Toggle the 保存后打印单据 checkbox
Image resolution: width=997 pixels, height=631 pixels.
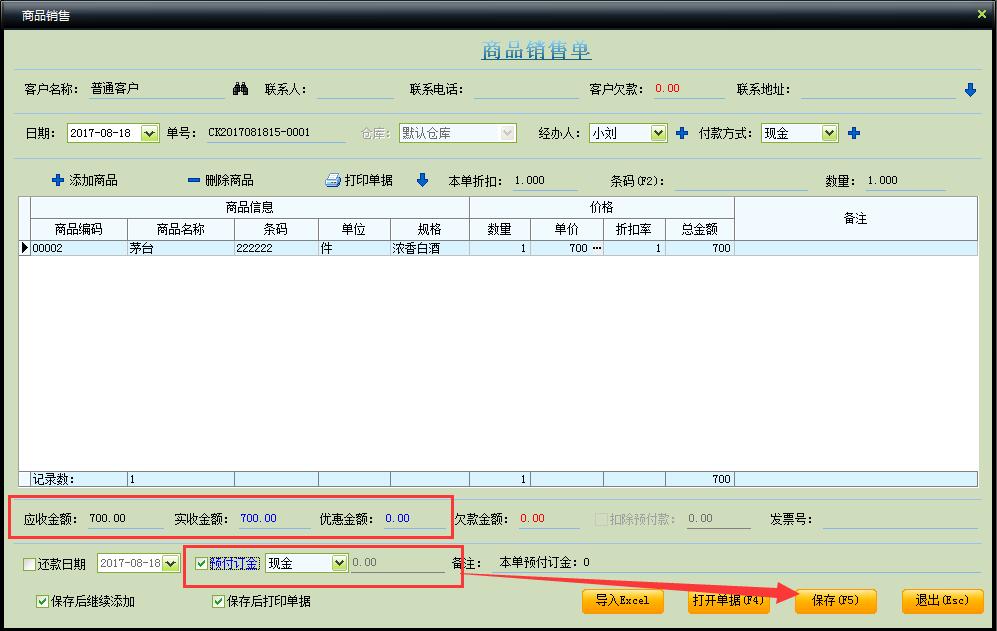point(218,601)
